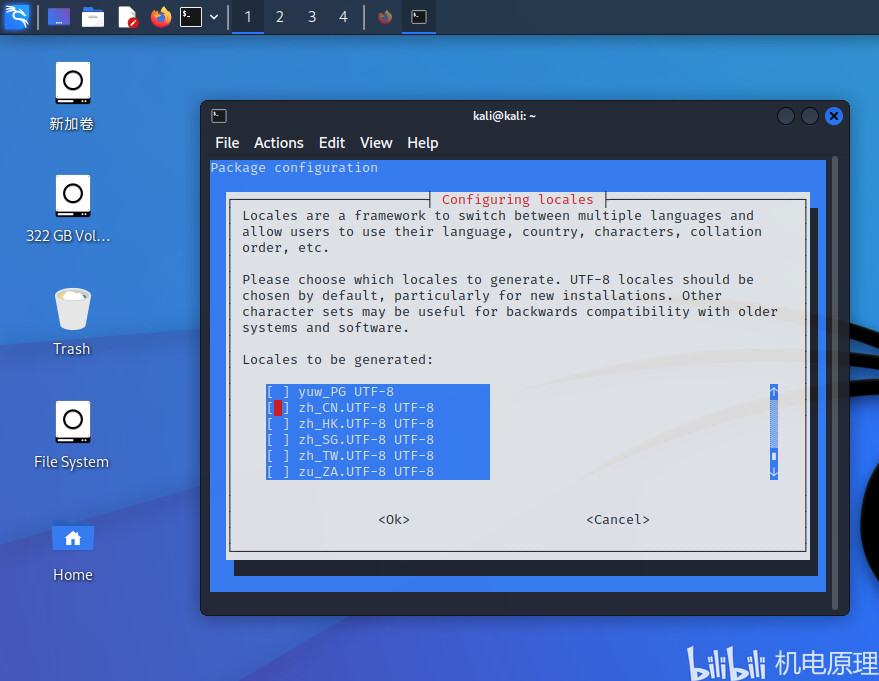Open the Actions menu in the terminal
Image resolution: width=879 pixels, height=681 pixels.
click(x=279, y=143)
